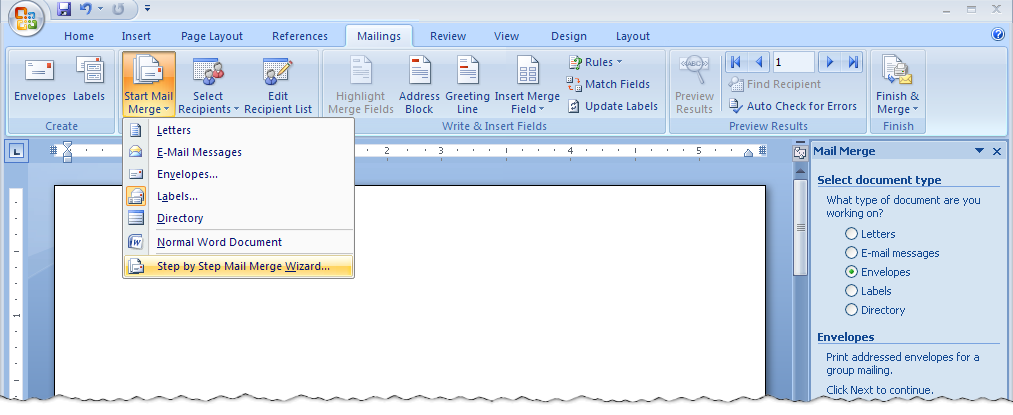Switch to the Home tab
1013x415 pixels.
79,36
